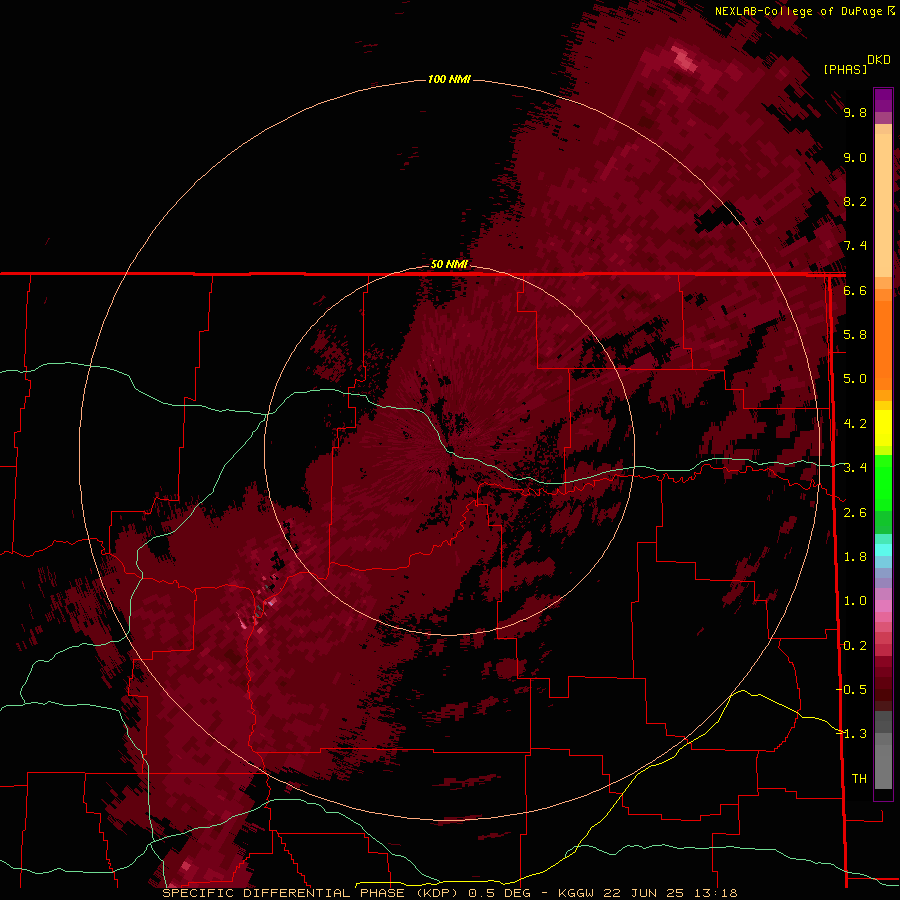Click the 5.8 value on the color scale
This screenshot has height=900, width=900.
pyautogui.click(x=855, y=334)
